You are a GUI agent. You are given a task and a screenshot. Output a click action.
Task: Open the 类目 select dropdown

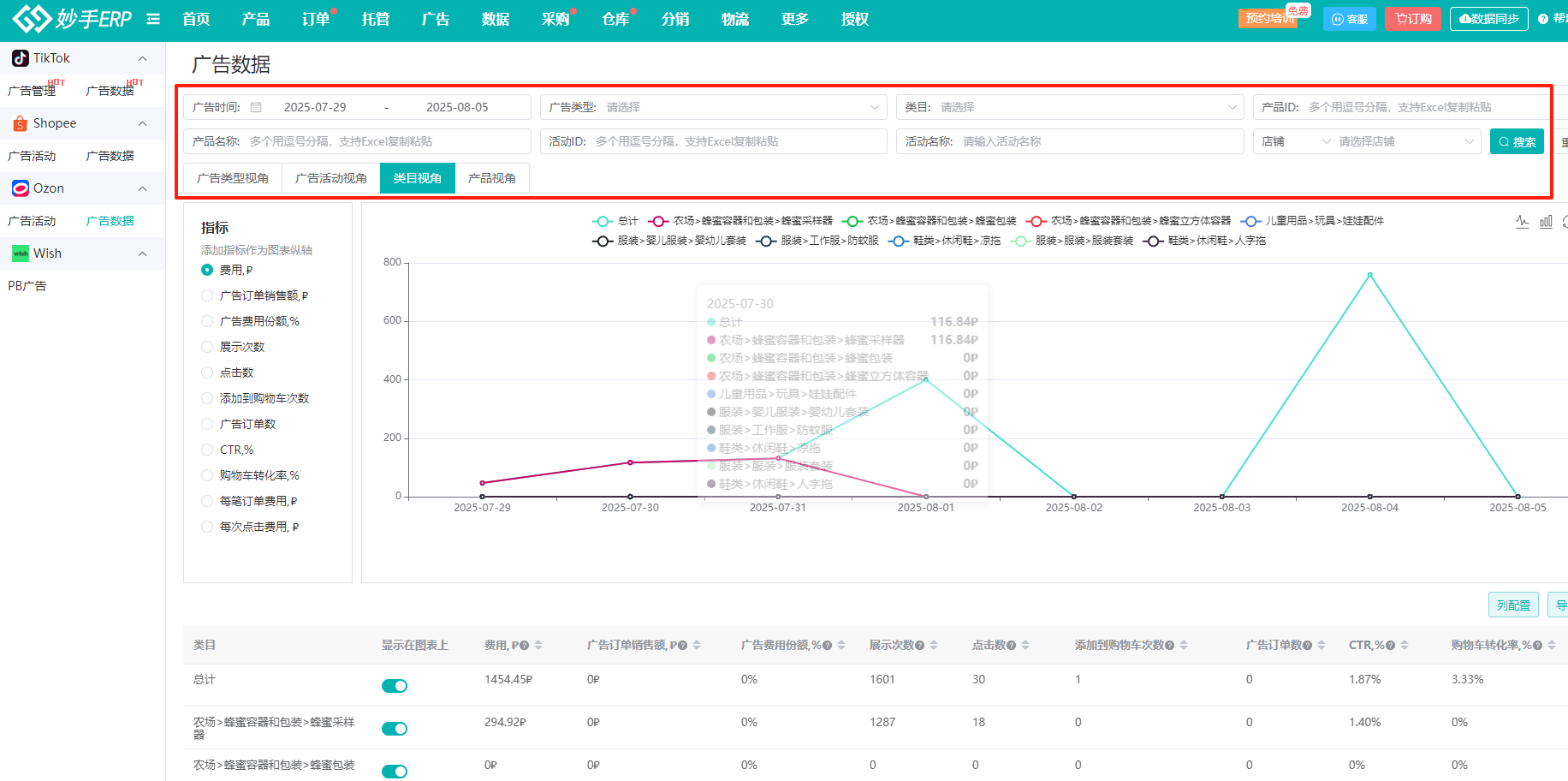1070,107
